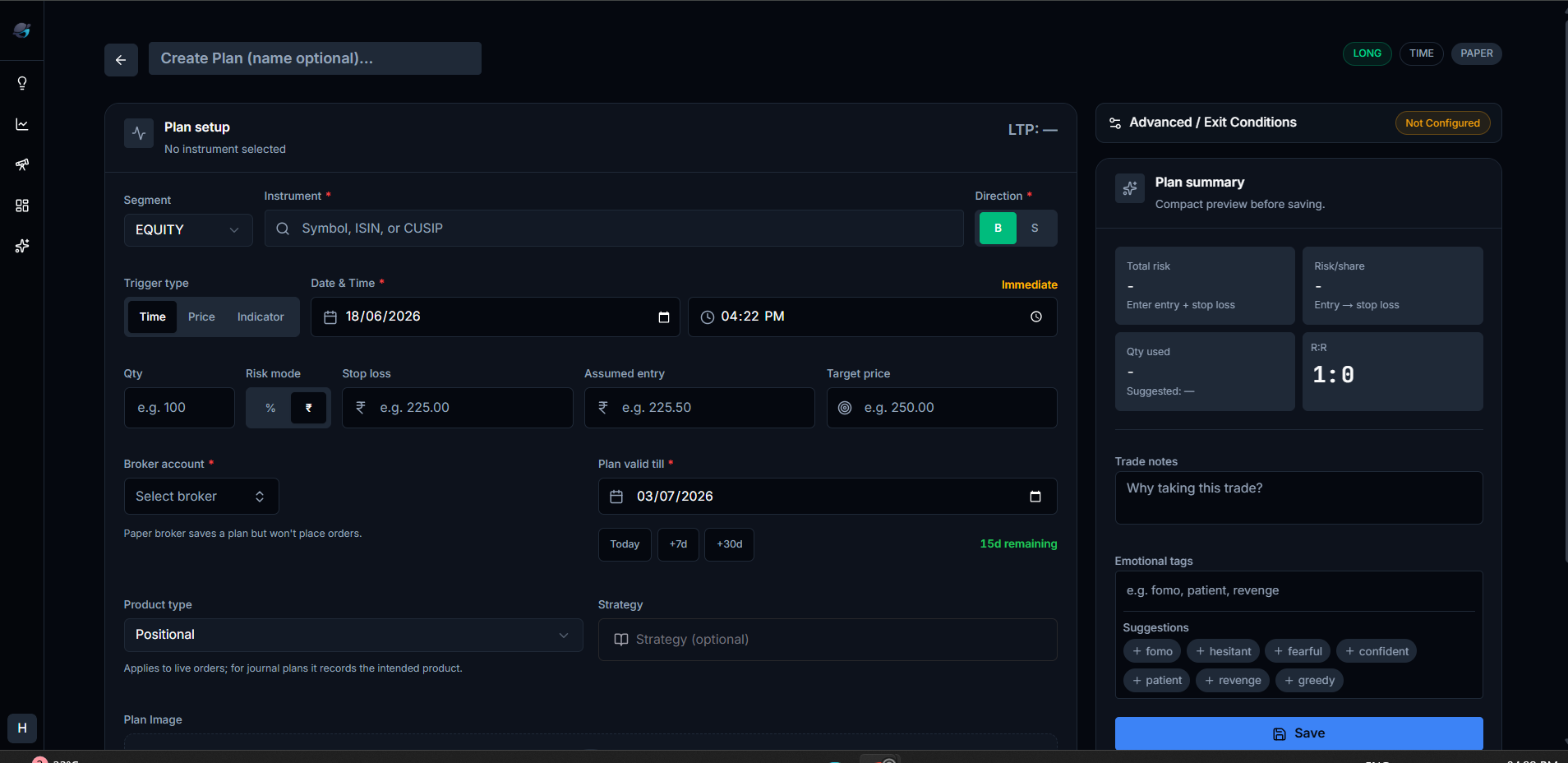
Task: Set plan validity to Today
Action: 625,544
